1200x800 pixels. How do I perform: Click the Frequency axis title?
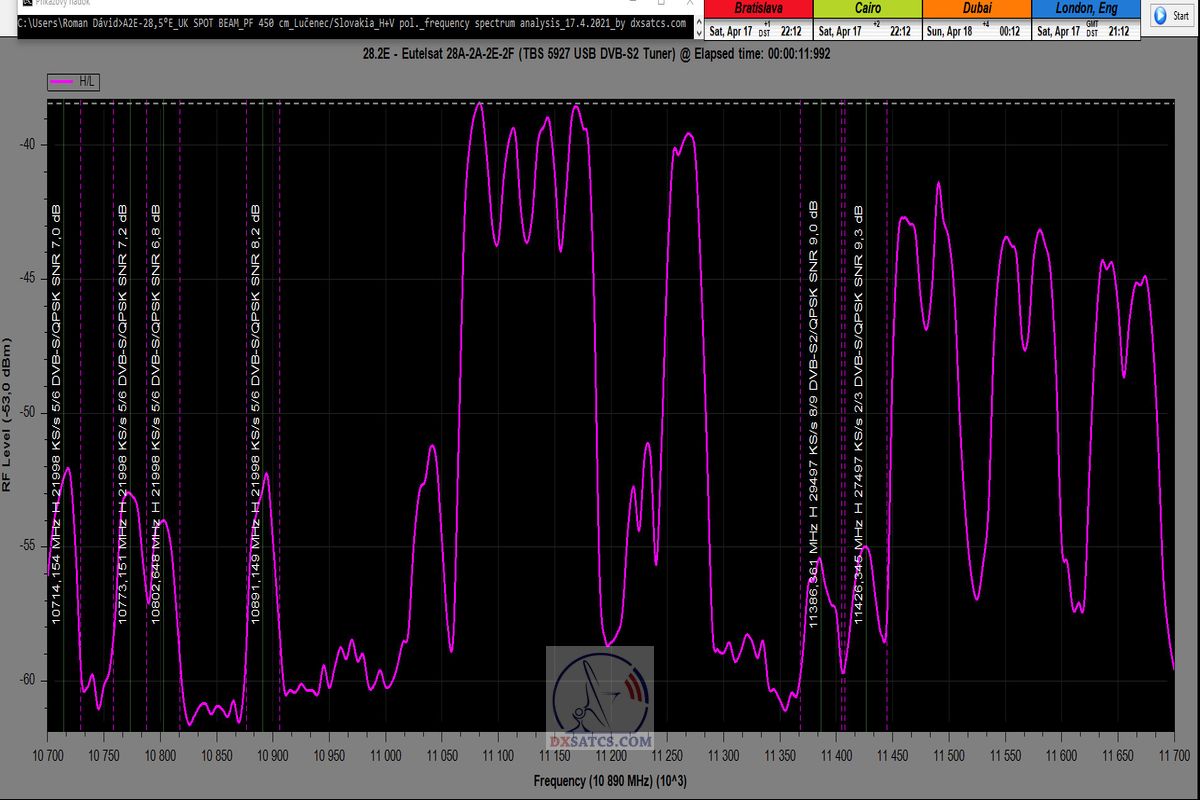pyautogui.click(x=609, y=780)
